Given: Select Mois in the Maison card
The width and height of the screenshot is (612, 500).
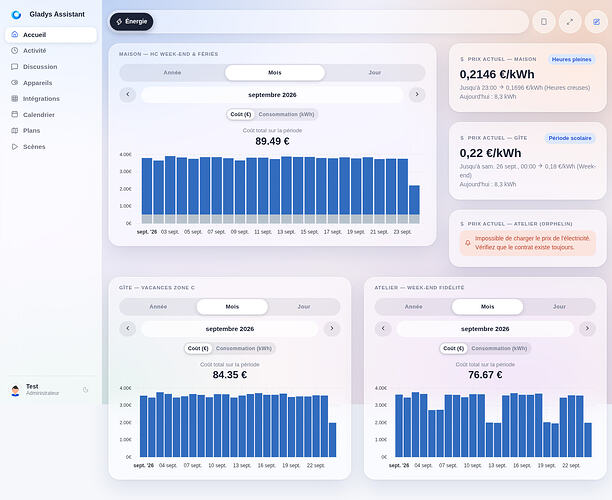Looking at the screenshot, I should (275, 73).
